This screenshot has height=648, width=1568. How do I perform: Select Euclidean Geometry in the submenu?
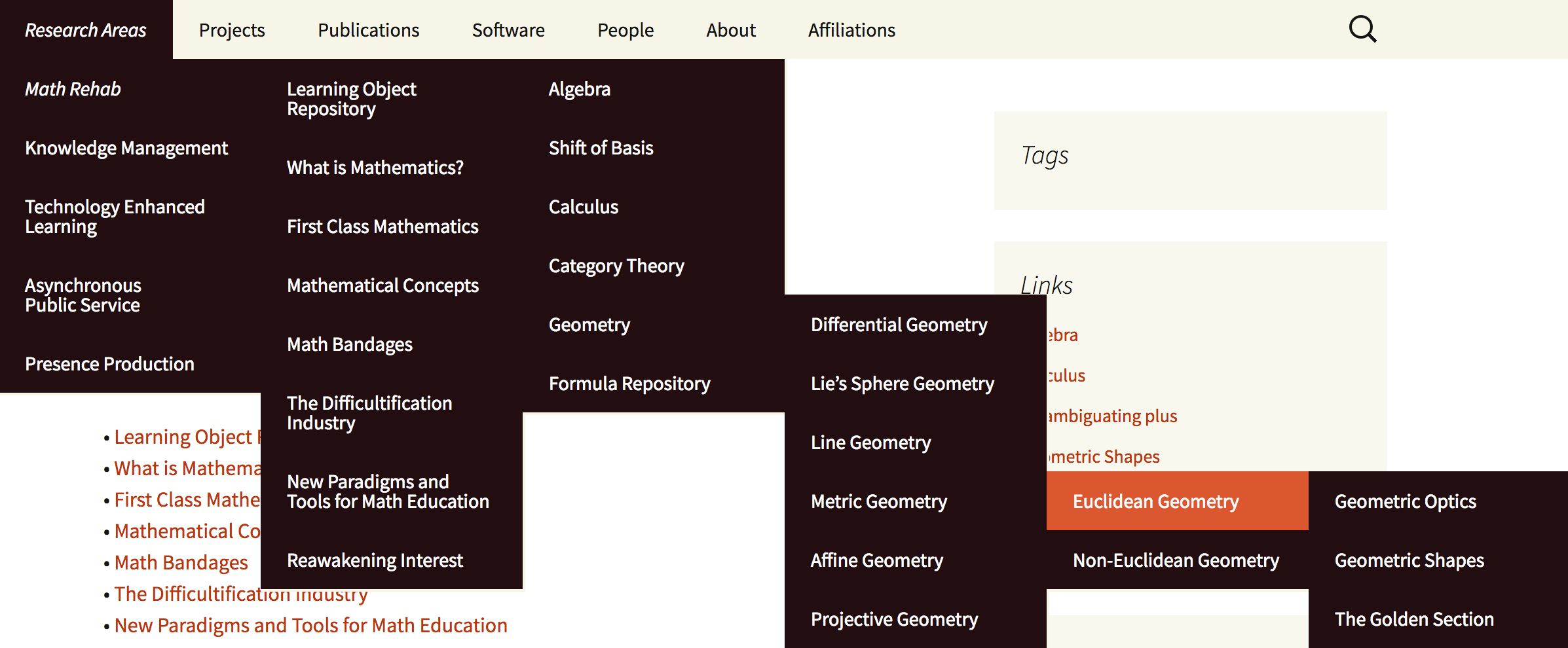pos(1155,501)
